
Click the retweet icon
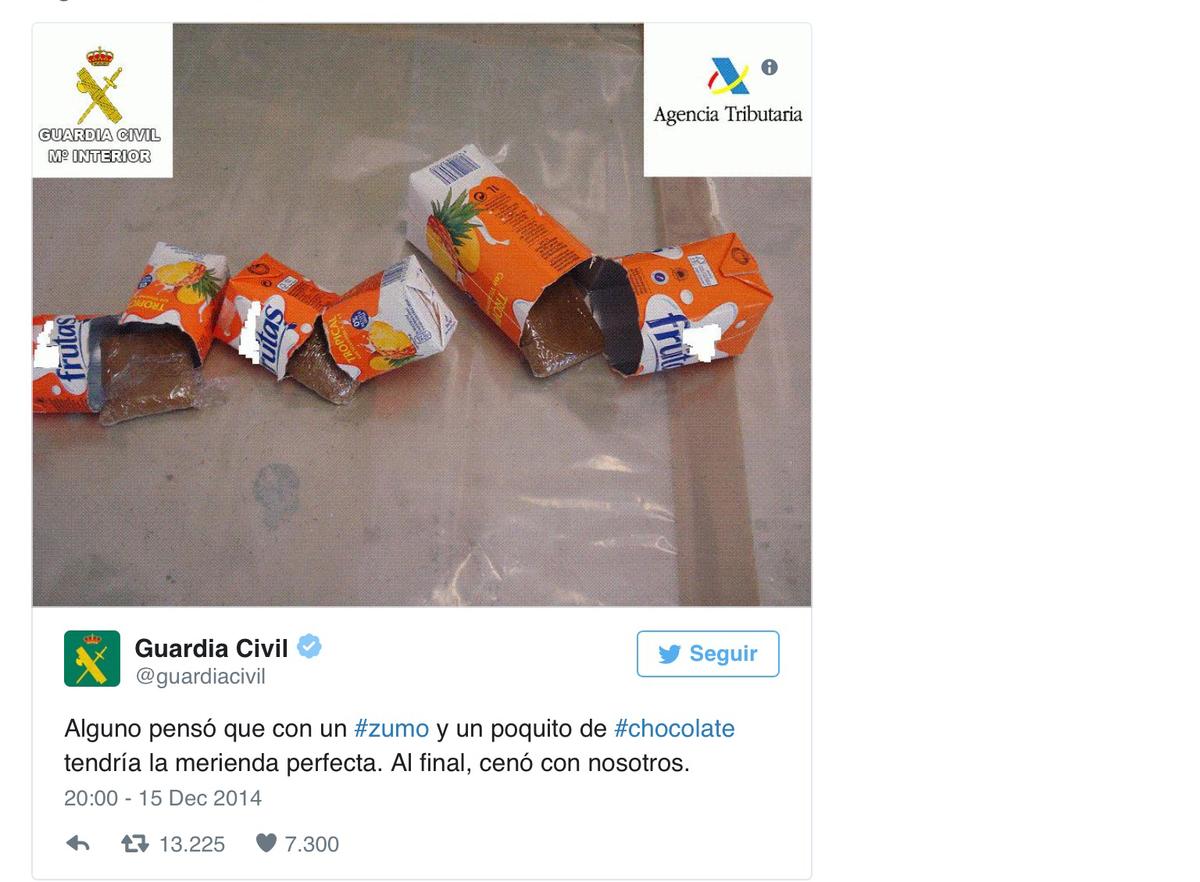tap(135, 844)
